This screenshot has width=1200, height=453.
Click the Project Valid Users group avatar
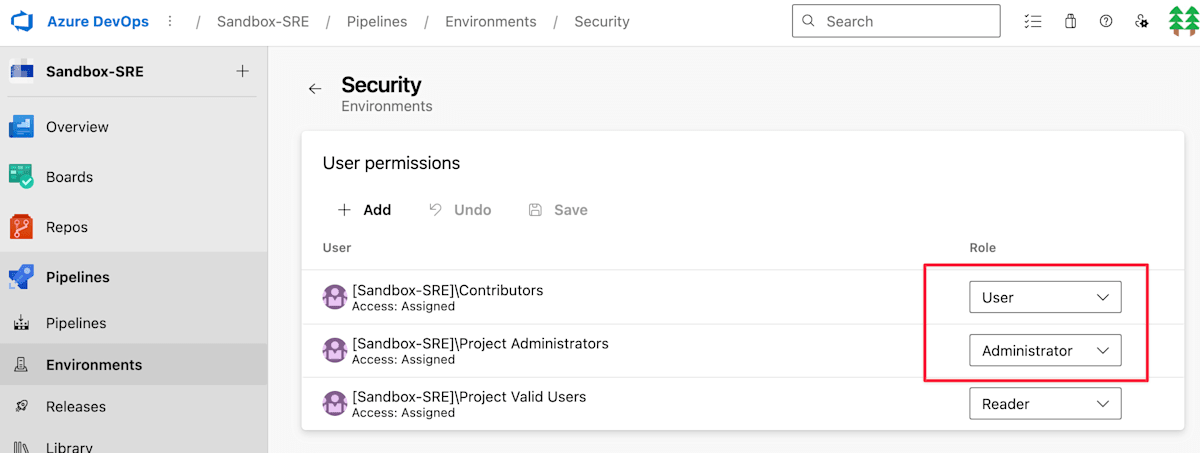(334, 403)
